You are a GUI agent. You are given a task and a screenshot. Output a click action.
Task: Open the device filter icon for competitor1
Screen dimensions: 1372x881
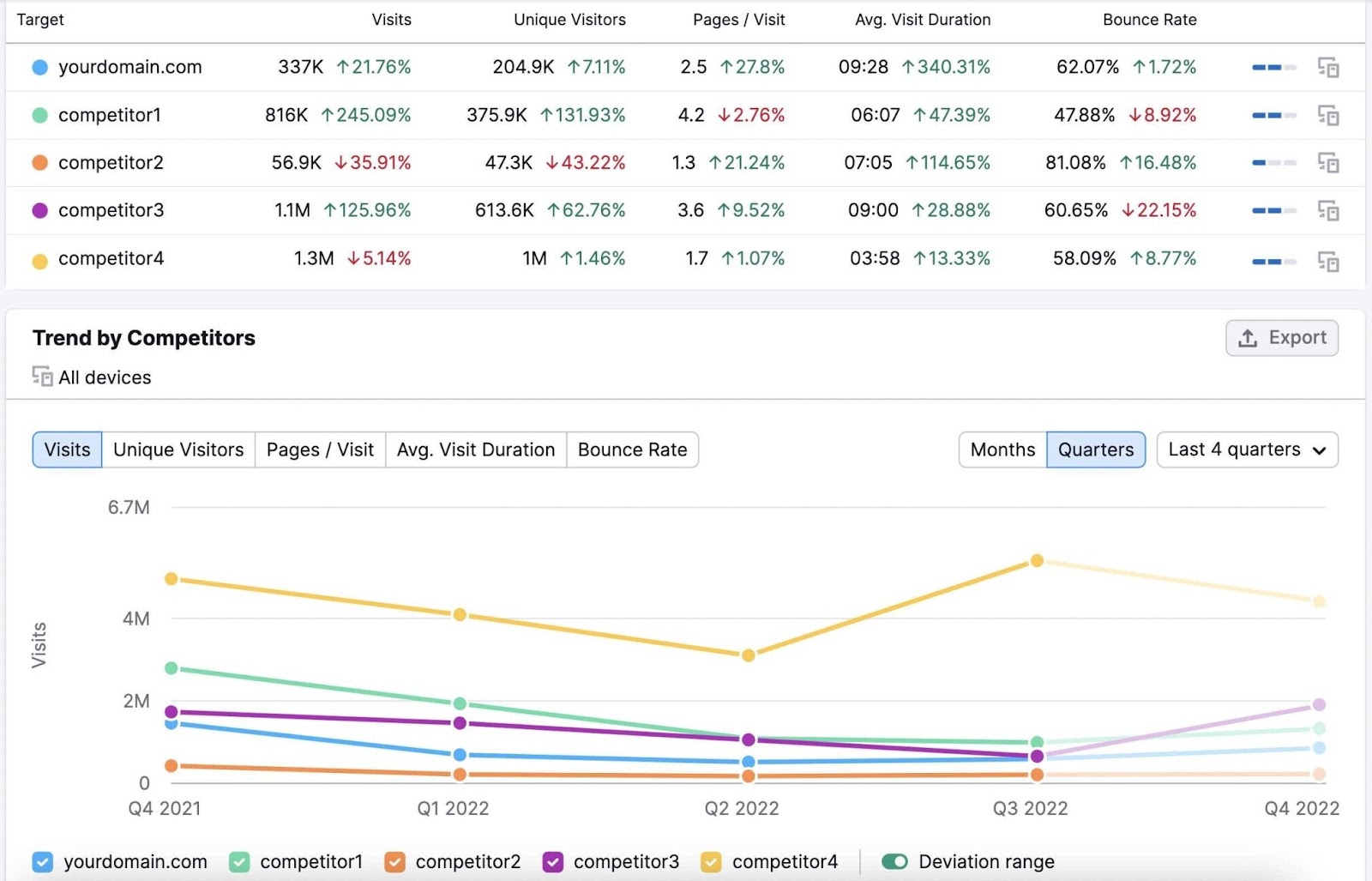pos(1329,114)
